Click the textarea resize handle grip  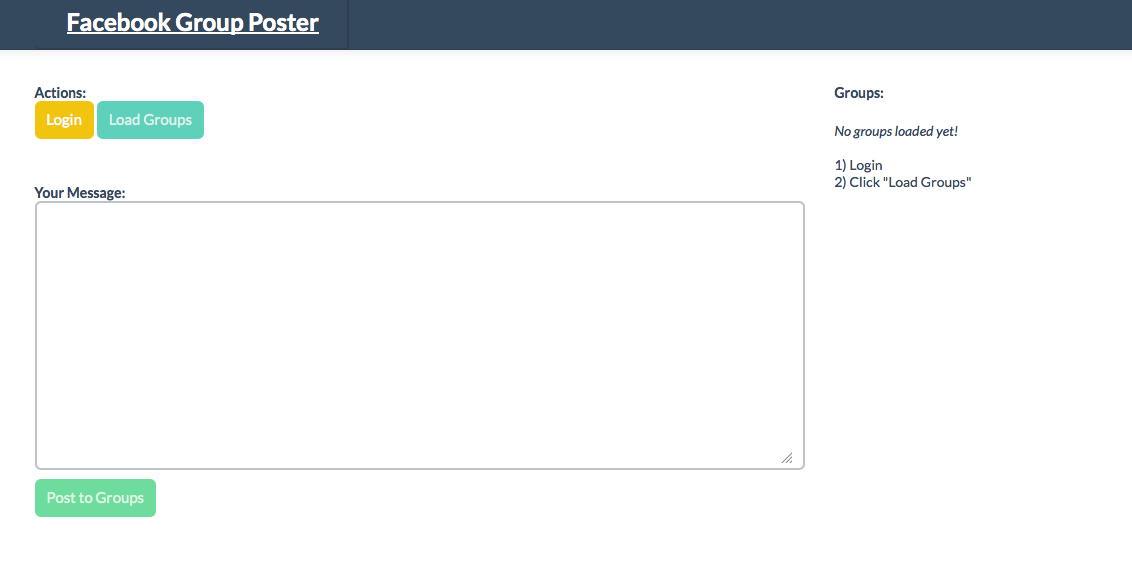pos(787,458)
